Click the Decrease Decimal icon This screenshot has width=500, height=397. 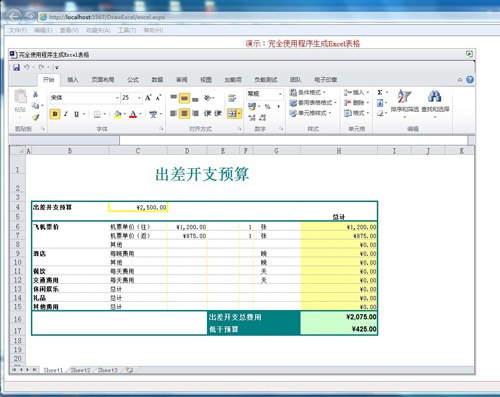coord(263,117)
